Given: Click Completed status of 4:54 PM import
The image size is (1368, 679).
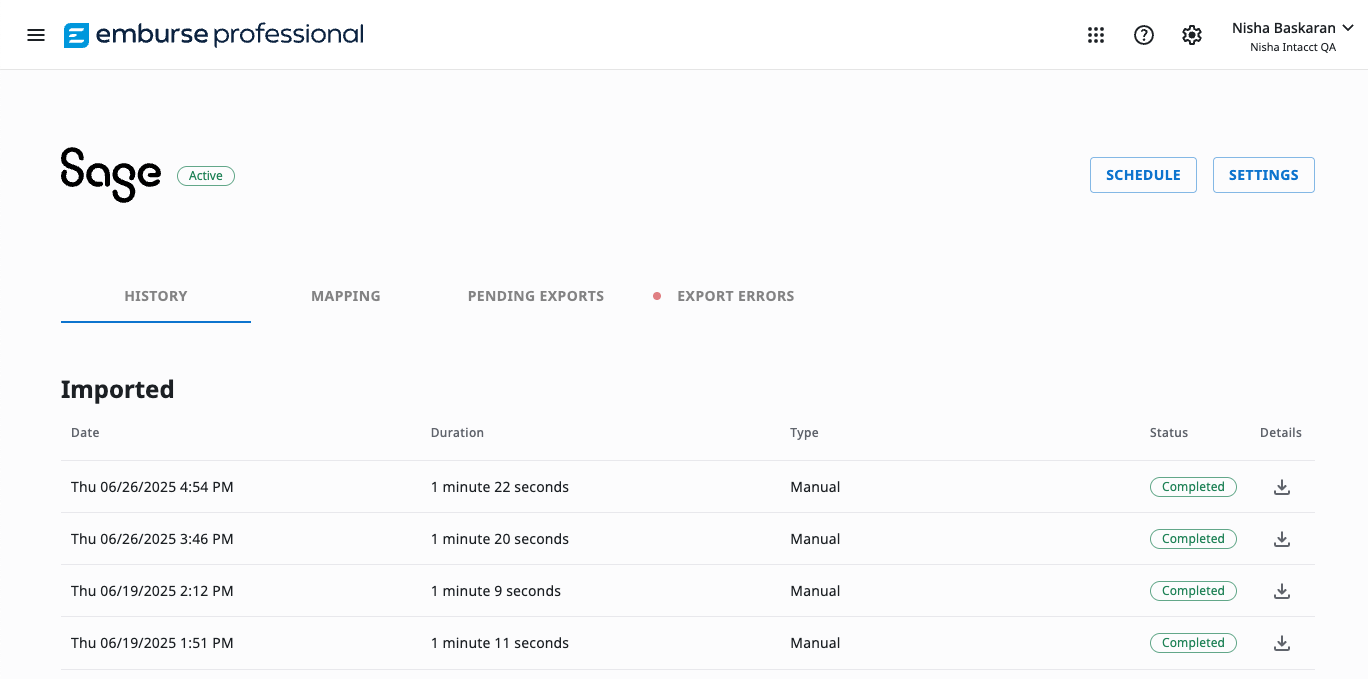Looking at the screenshot, I should pyautogui.click(x=1193, y=487).
